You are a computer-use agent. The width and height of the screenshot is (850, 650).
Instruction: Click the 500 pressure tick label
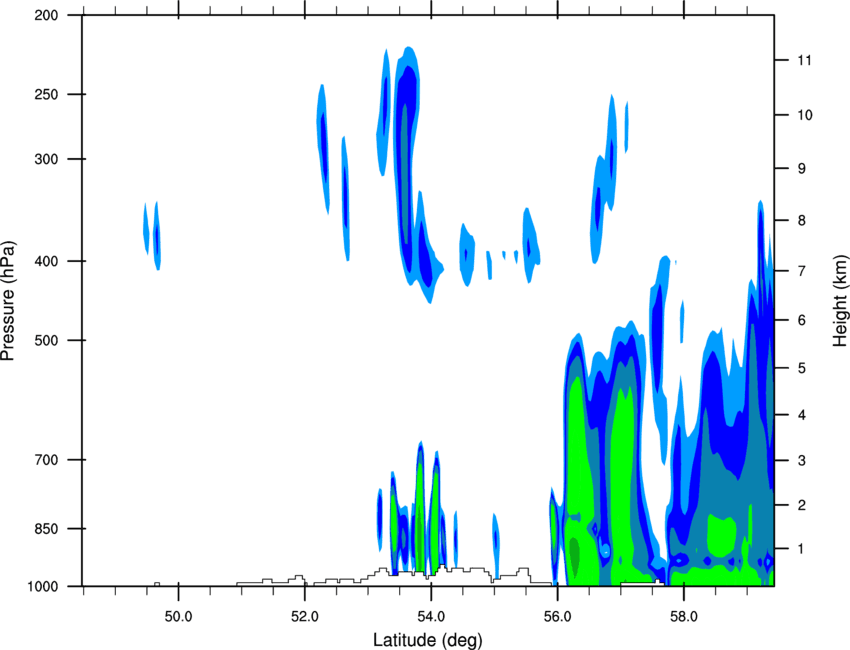click(x=46, y=340)
